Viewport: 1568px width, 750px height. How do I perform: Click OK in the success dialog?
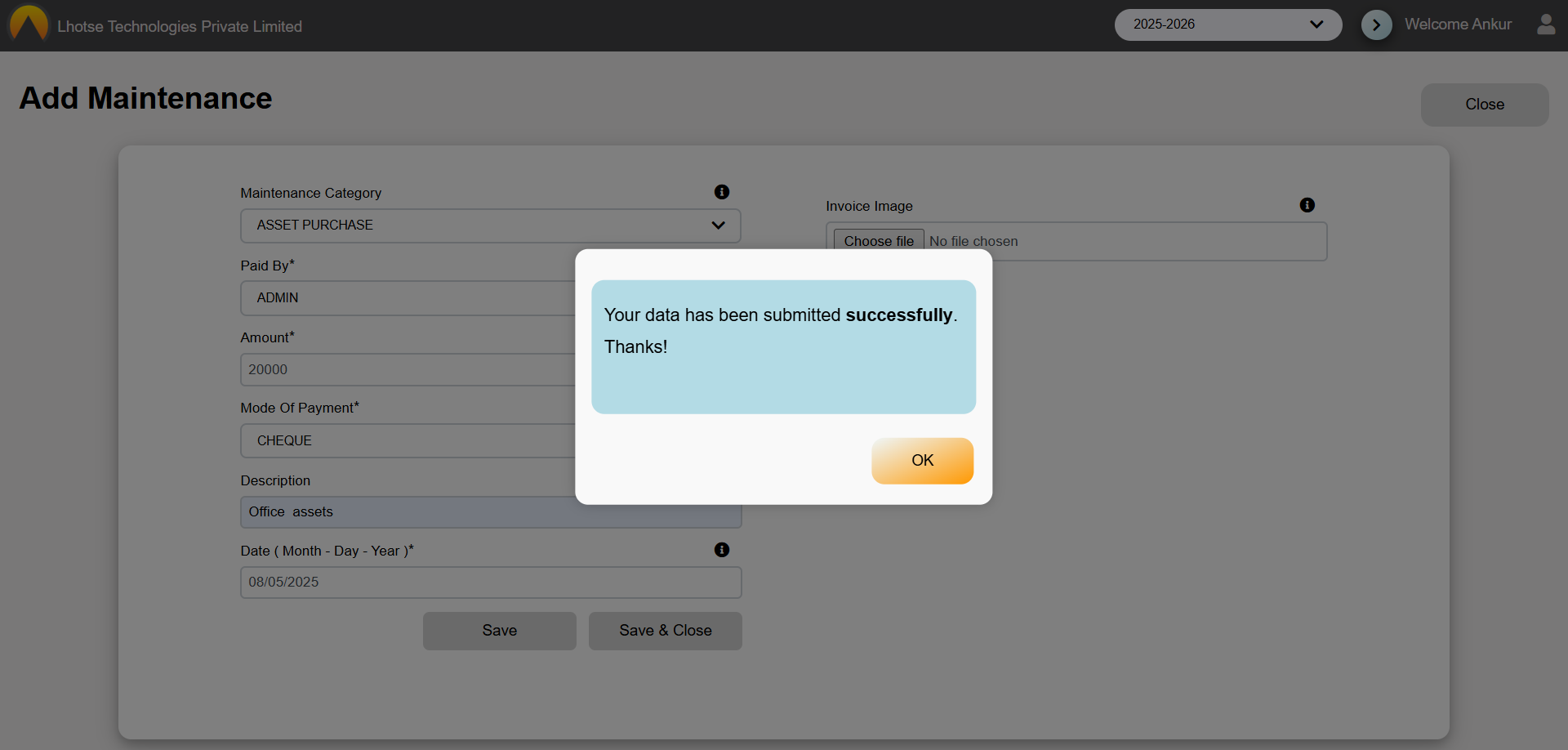[x=922, y=461]
